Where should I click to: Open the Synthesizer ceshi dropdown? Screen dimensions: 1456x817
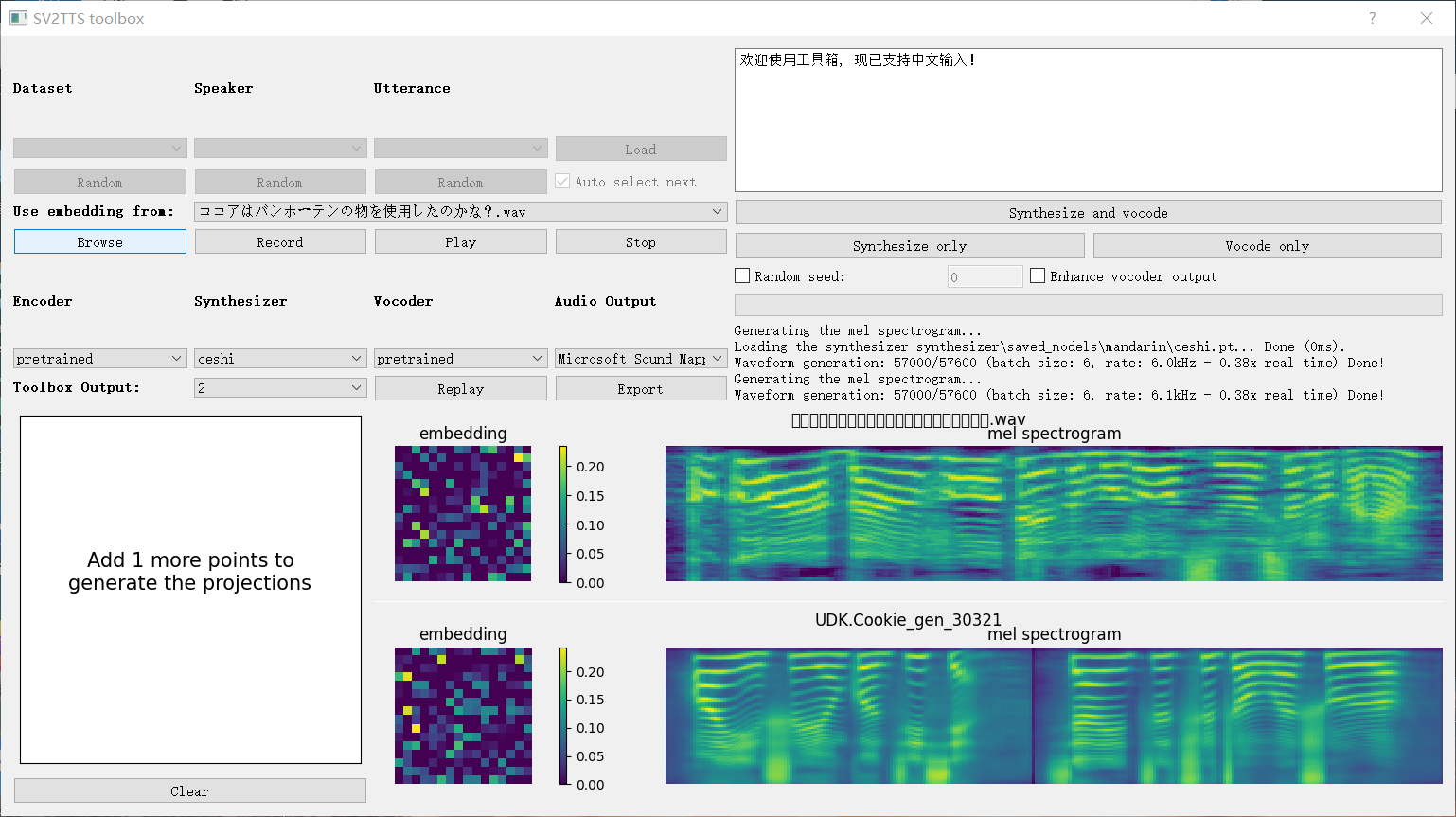tap(280, 359)
